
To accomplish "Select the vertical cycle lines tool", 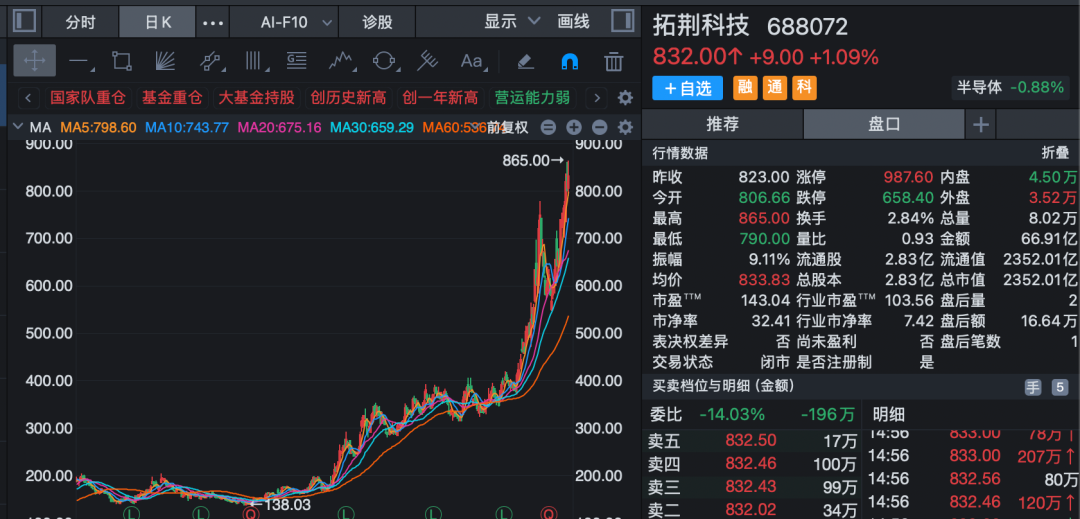I will [x=257, y=61].
